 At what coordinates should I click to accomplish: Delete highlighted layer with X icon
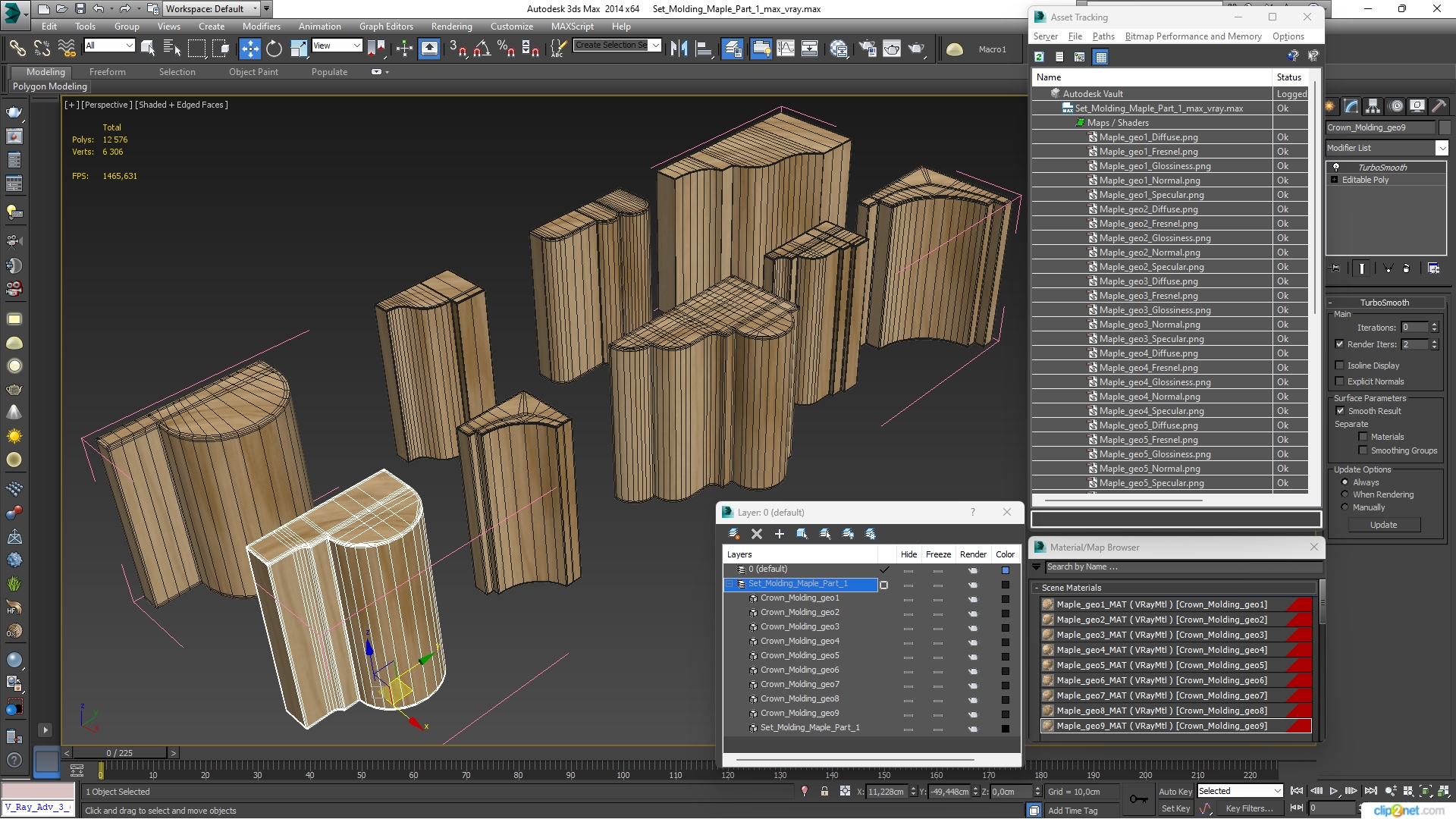756,534
